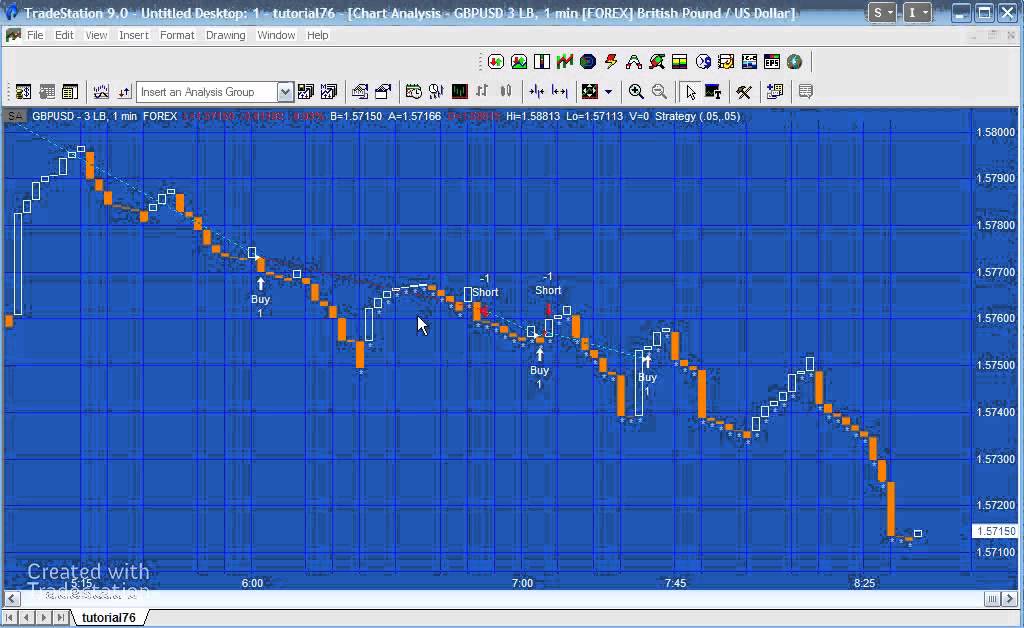
Task: Click the Strategy (.05,.05) label
Action: click(x=697, y=116)
